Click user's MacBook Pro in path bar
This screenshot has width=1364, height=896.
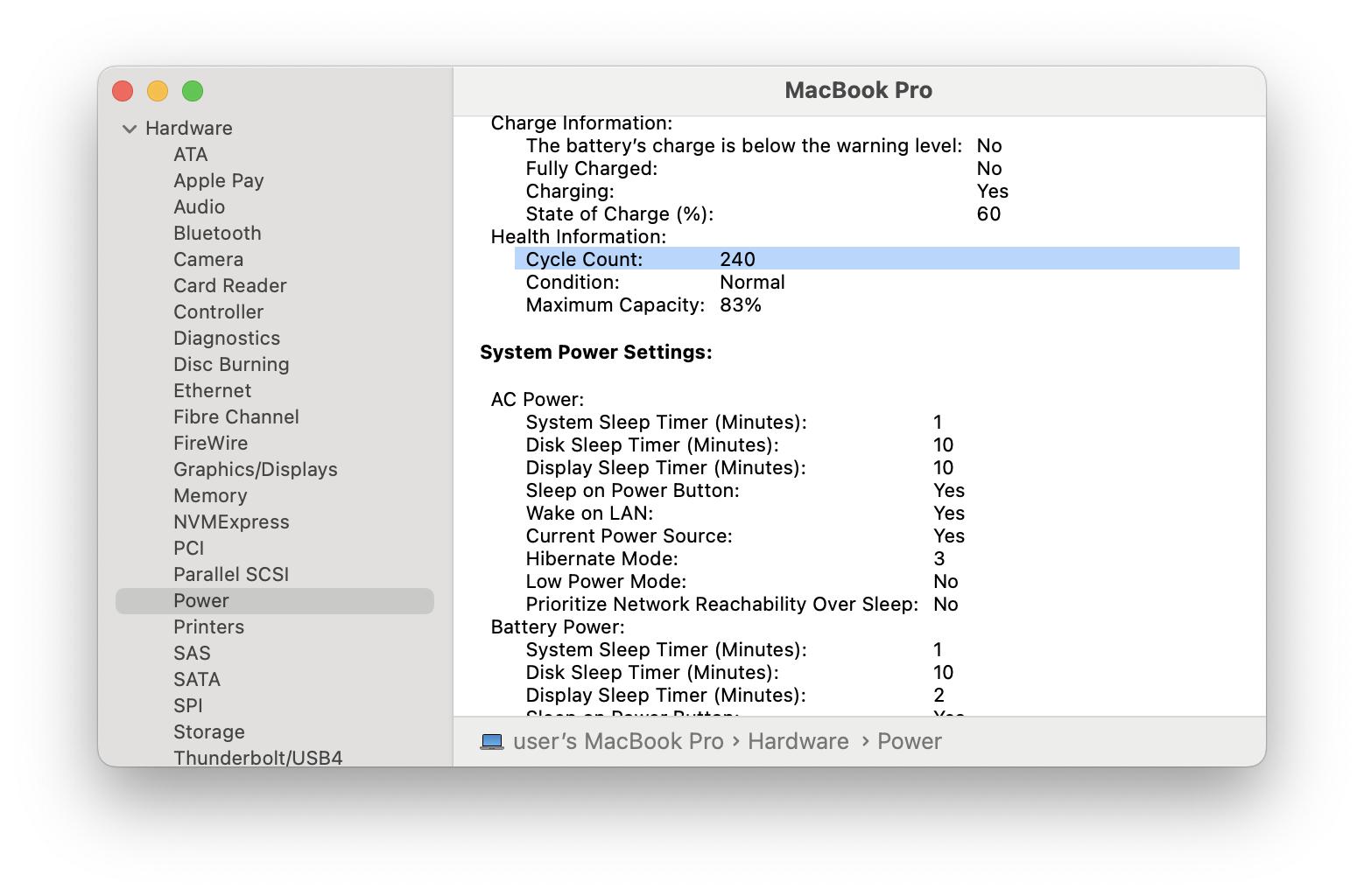618,742
